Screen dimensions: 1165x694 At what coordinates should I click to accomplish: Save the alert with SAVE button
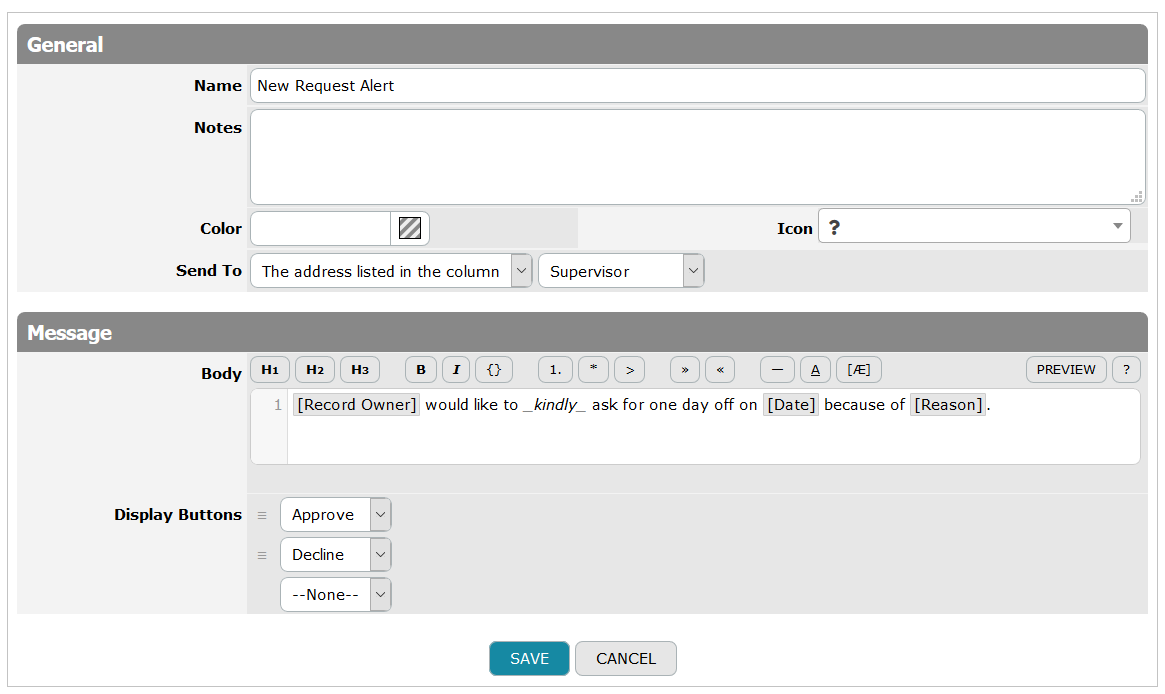529,659
